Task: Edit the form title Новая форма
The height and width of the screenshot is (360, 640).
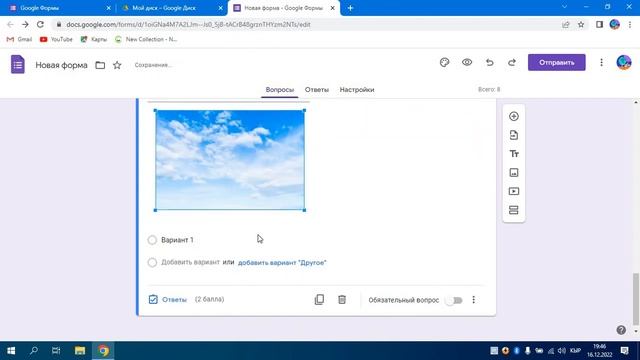Action: [x=61, y=65]
